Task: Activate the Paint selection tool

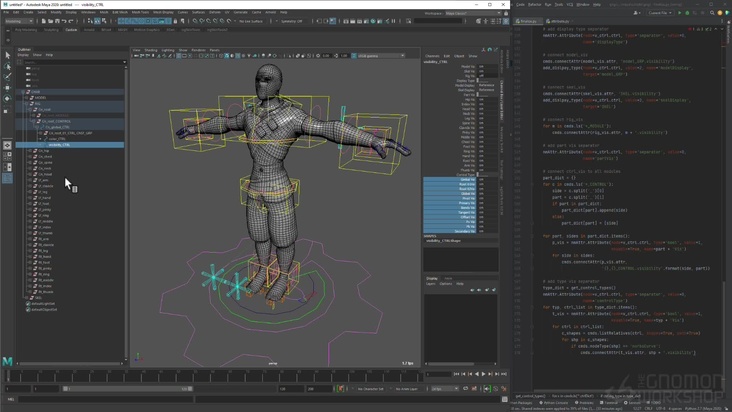Action: 7,76
